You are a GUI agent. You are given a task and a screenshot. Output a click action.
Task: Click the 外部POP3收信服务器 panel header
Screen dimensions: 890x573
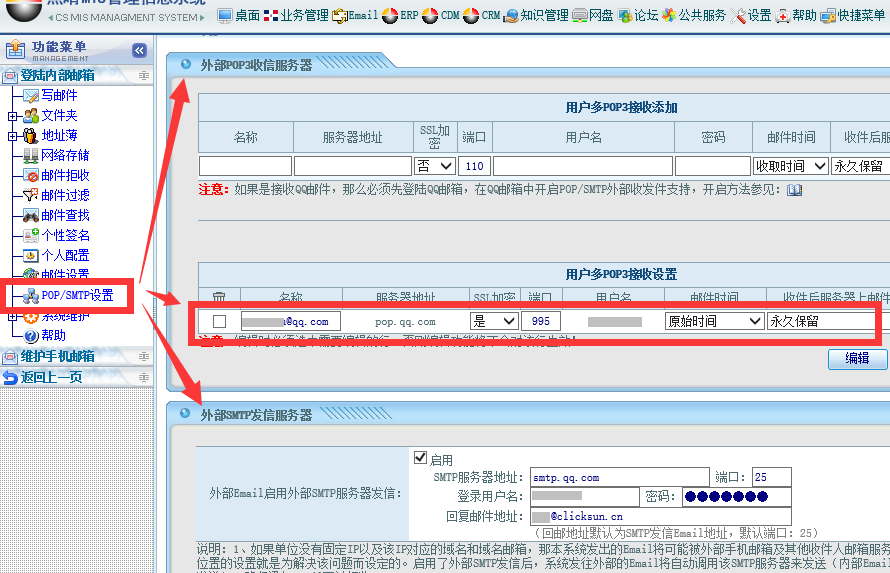click(x=256, y=65)
